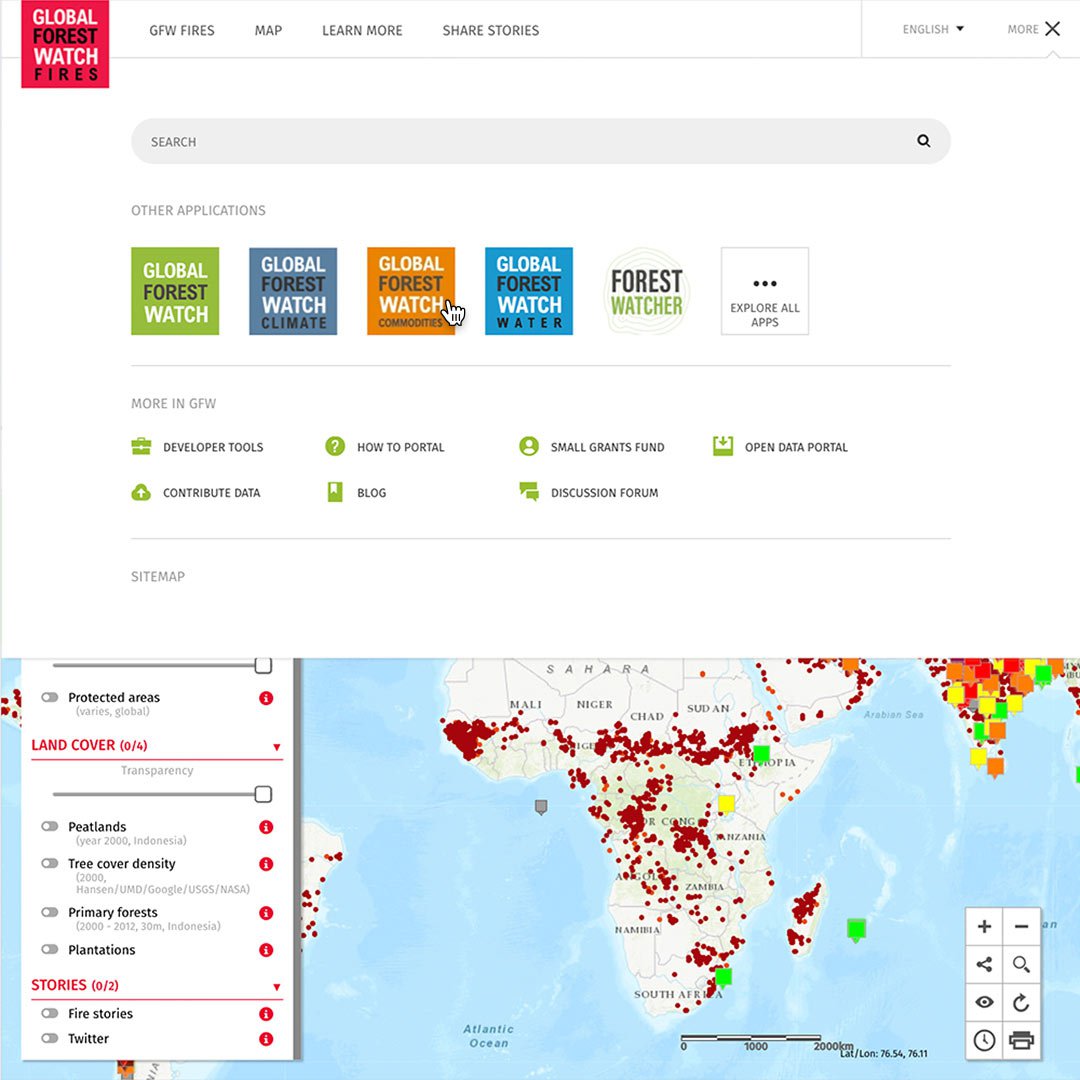Click the map share icon
This screenshot has width=1080, height=1080.
pyautogui.click(x=984, y=964)
